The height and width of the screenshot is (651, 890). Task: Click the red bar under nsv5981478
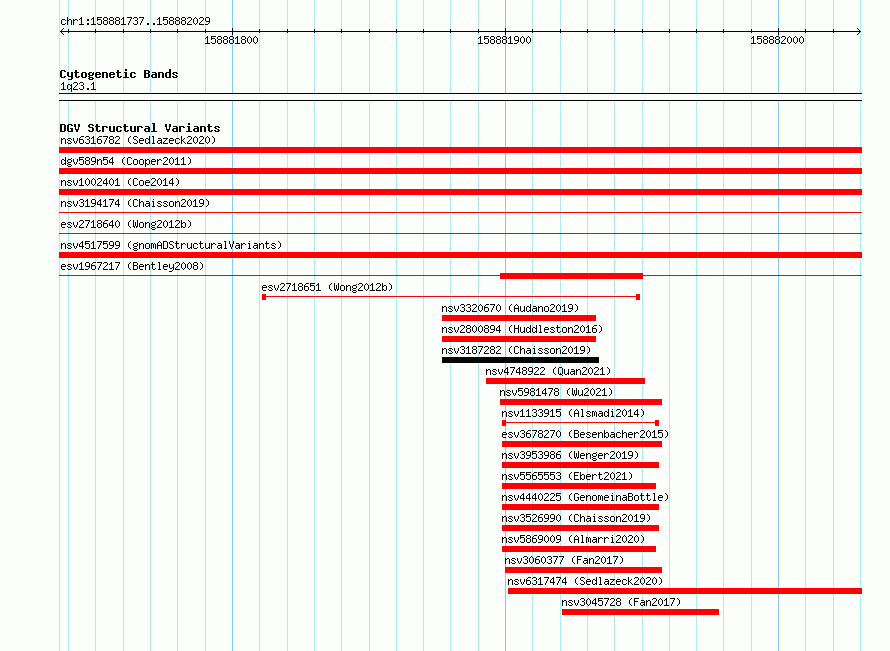[581, 402]
